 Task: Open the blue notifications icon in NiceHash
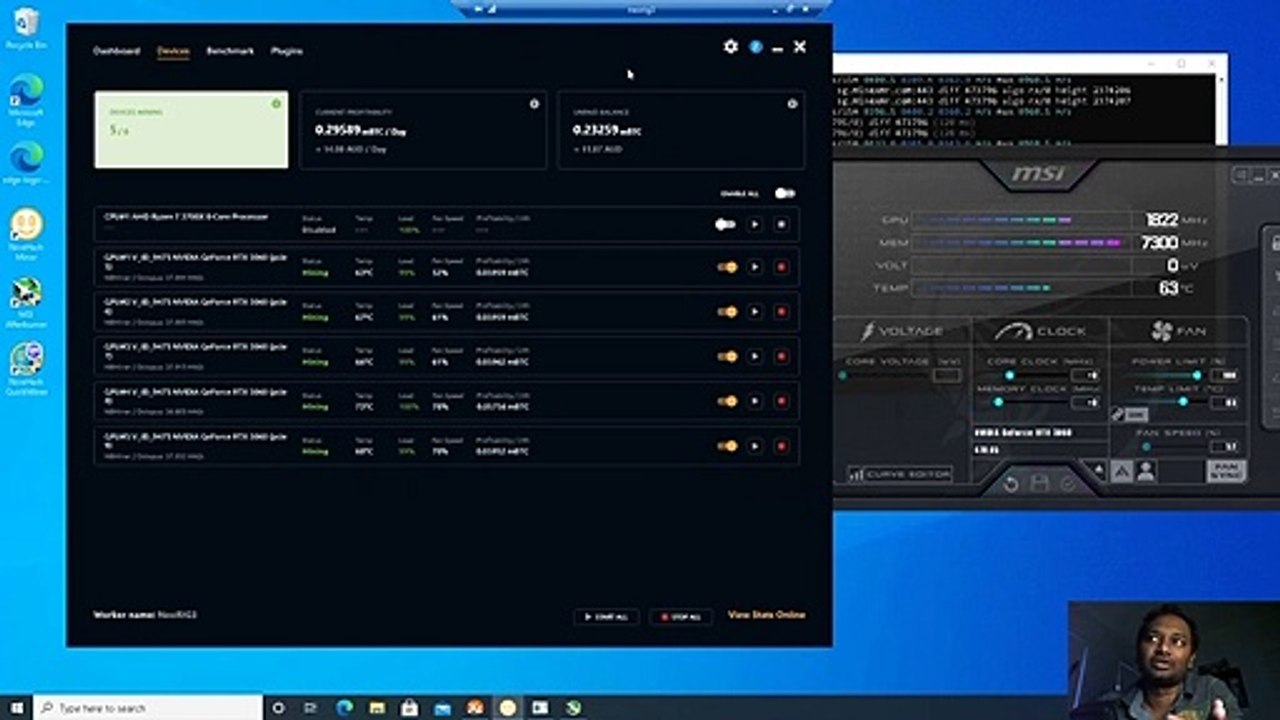point(756,47)
